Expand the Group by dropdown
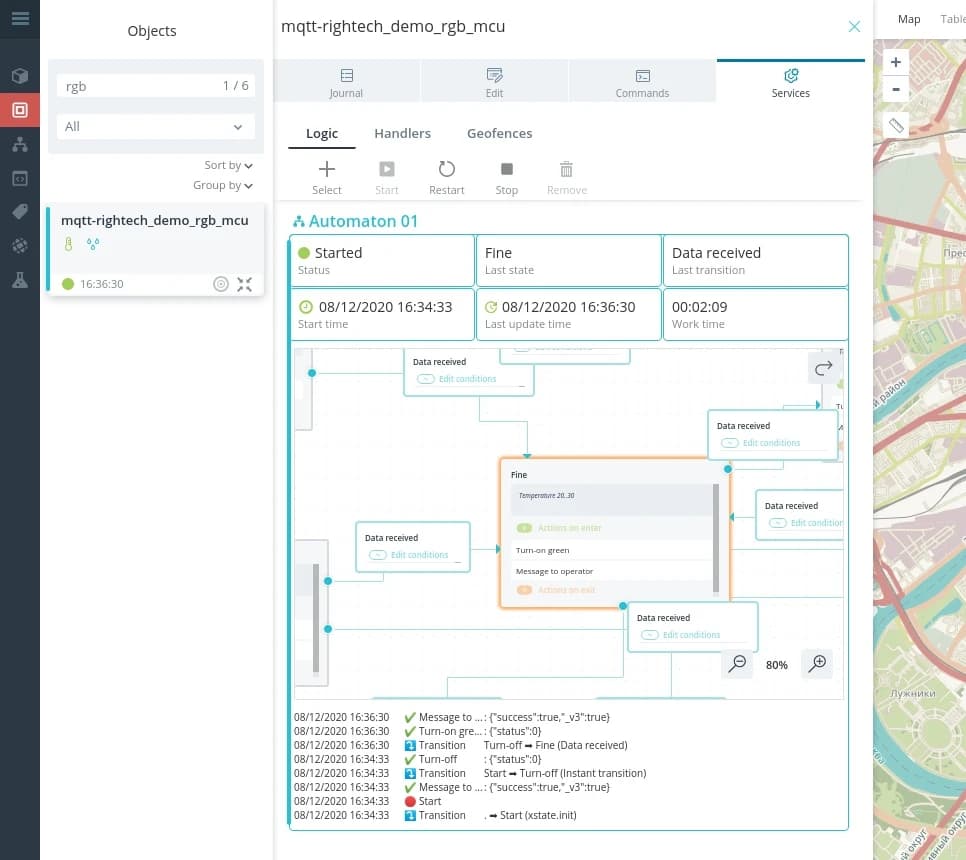Screen dimensions: 966x860 coord(223,185)
